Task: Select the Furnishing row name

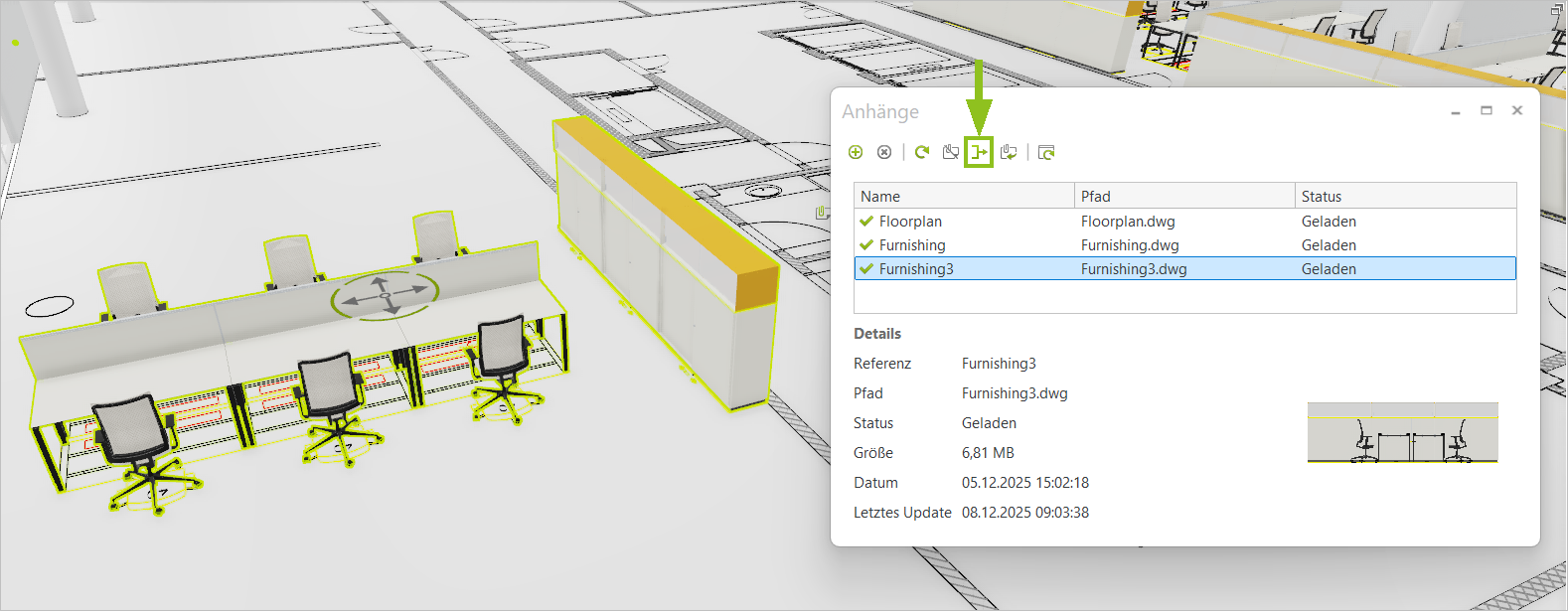Action: tap(912, 245)
